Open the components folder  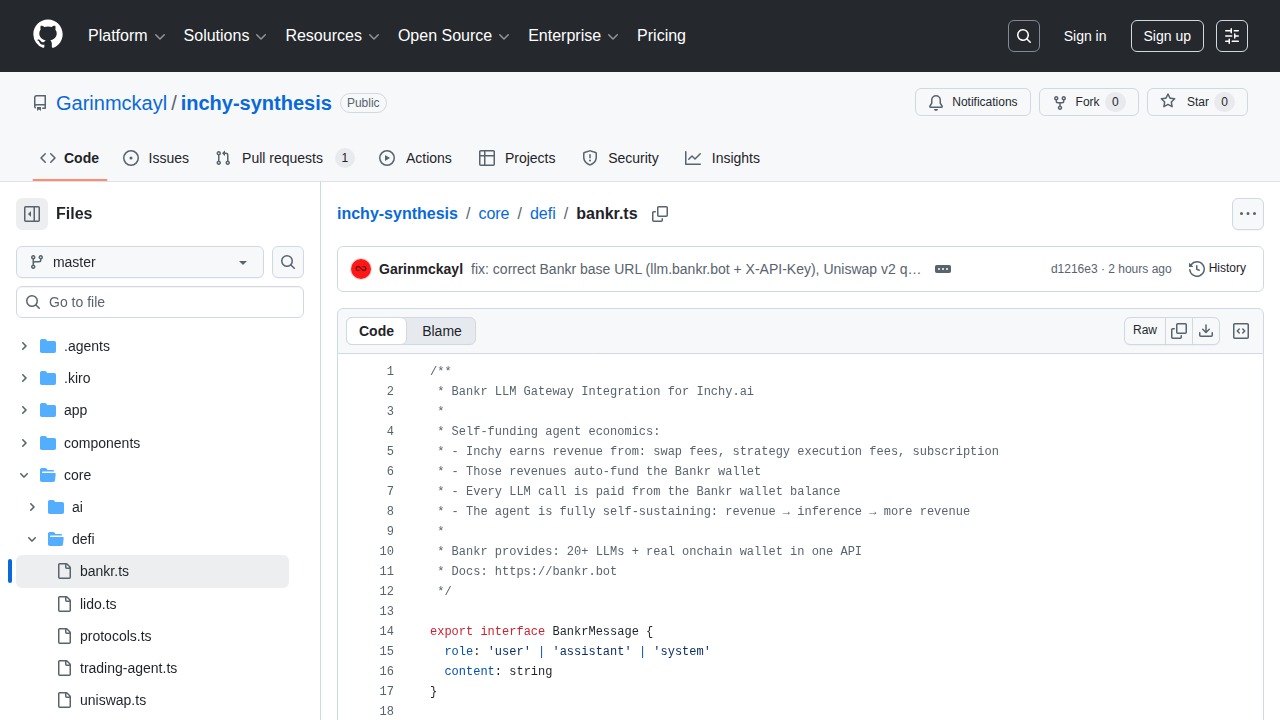tap(102, 443)
